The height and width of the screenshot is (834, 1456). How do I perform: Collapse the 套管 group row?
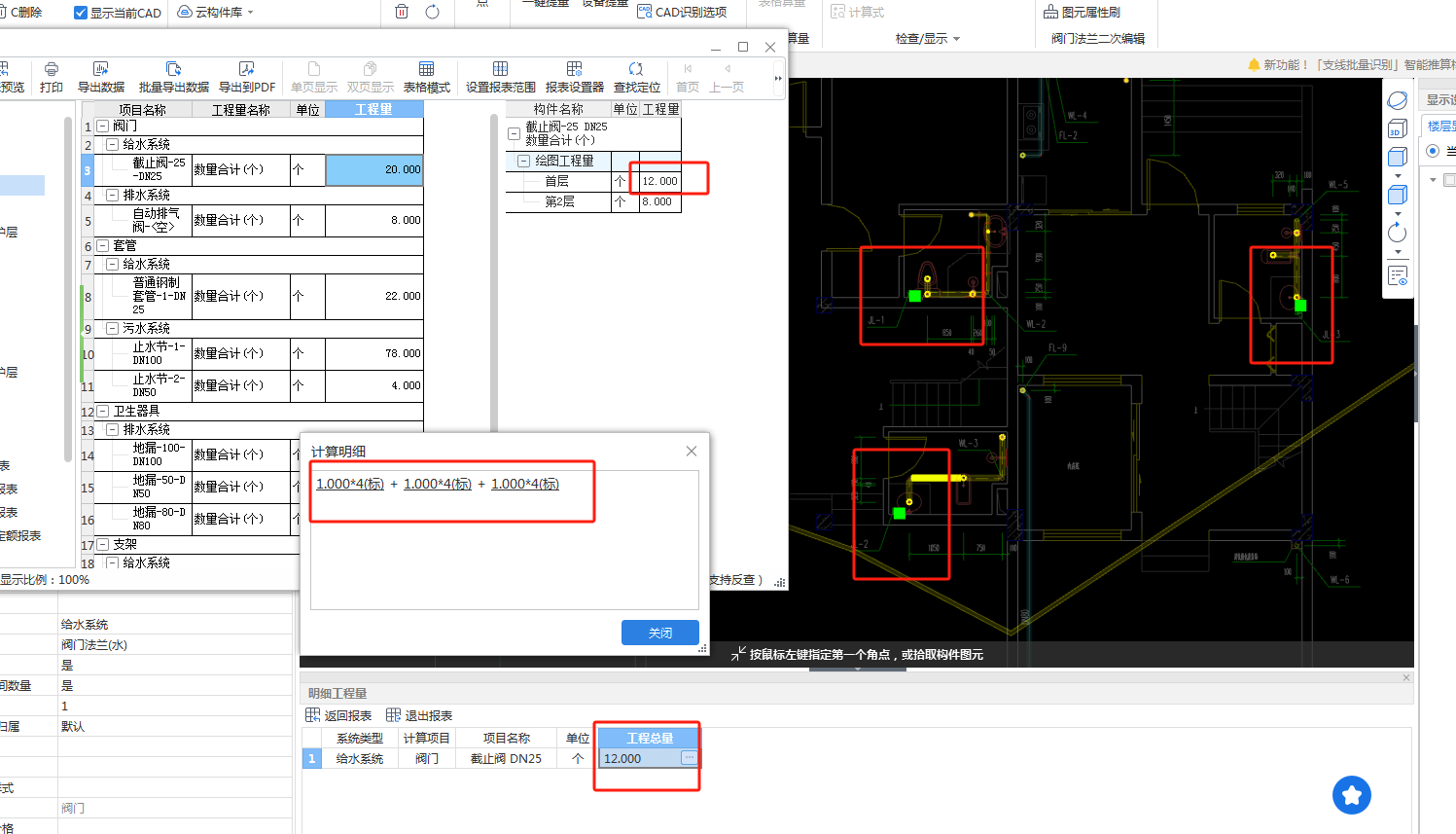[x=102, y=246]
